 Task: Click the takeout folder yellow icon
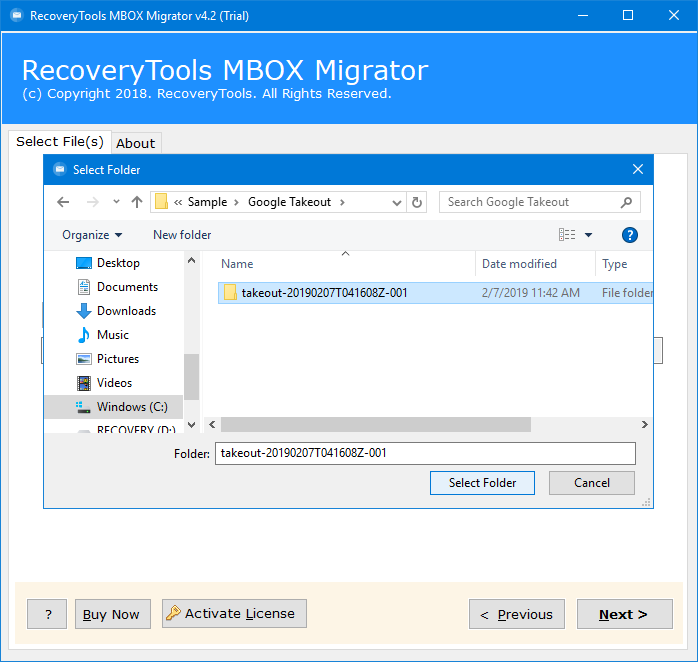(230, 292)
